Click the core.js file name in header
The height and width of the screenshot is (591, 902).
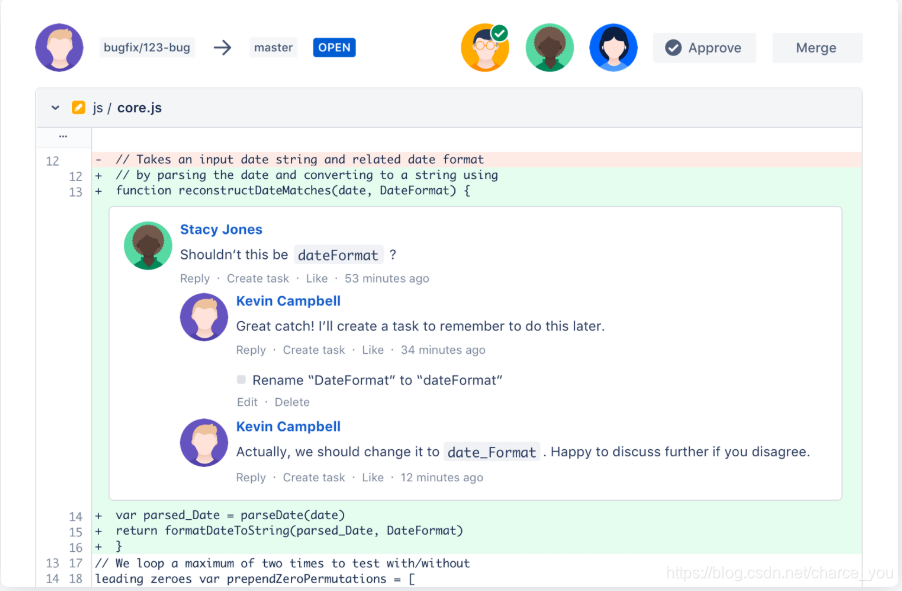(x=139, y=108)
